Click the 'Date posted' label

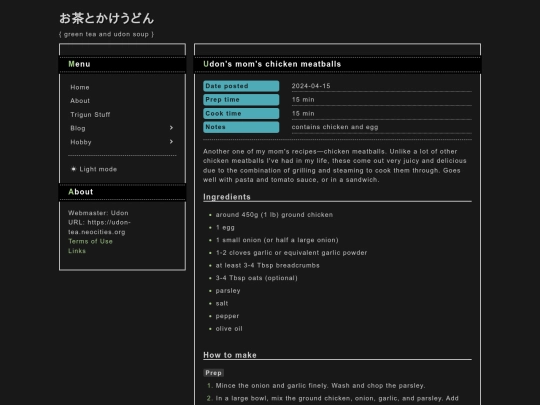pos(241,86)
